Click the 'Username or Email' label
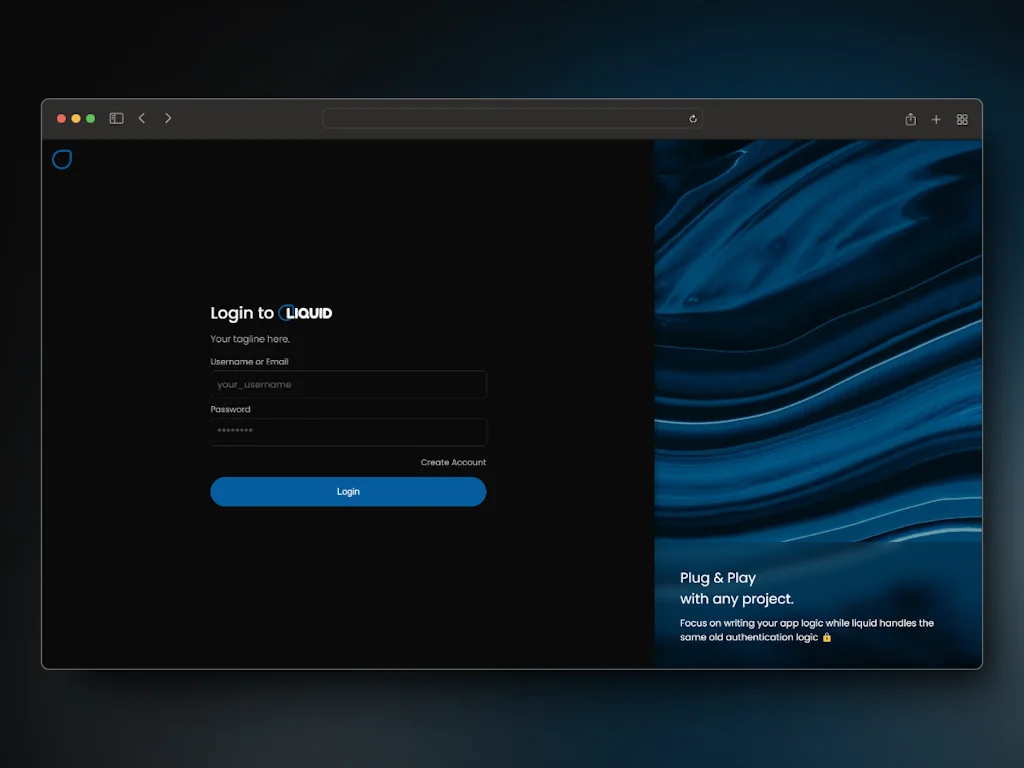This screenshot has height=768, width=1024. pos(250,361)
